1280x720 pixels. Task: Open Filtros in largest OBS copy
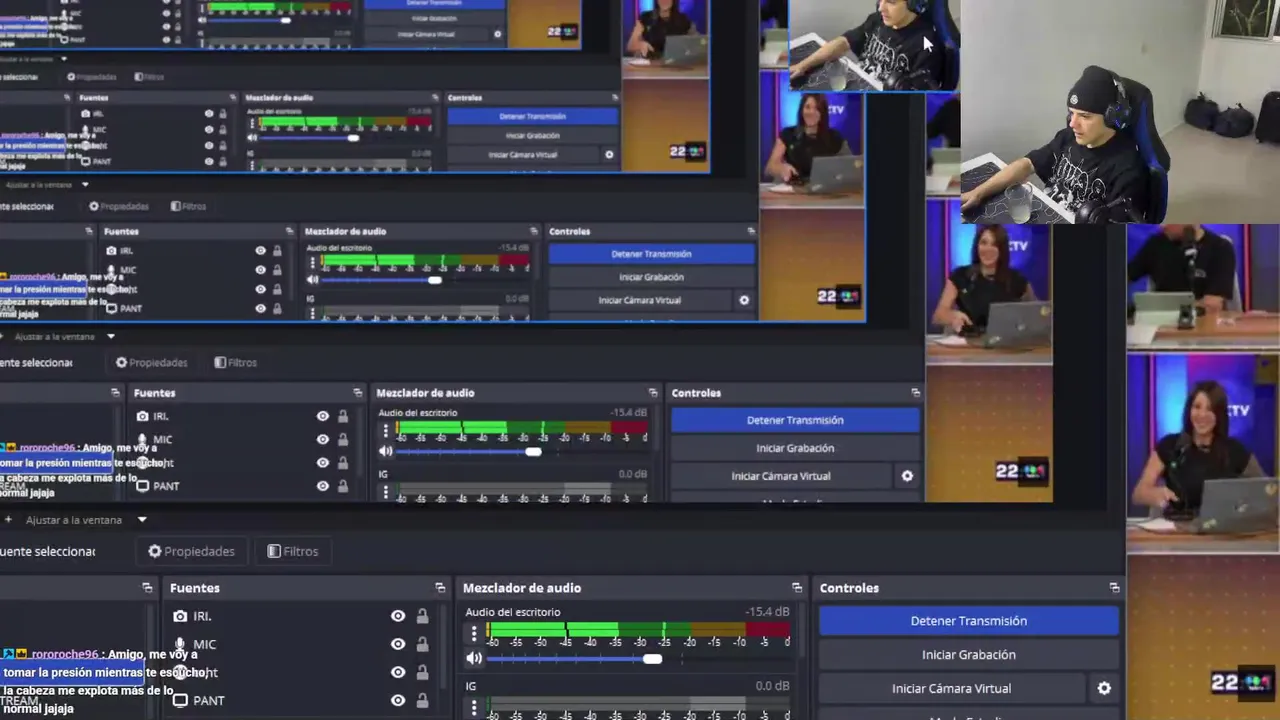[x=293, y=551]
